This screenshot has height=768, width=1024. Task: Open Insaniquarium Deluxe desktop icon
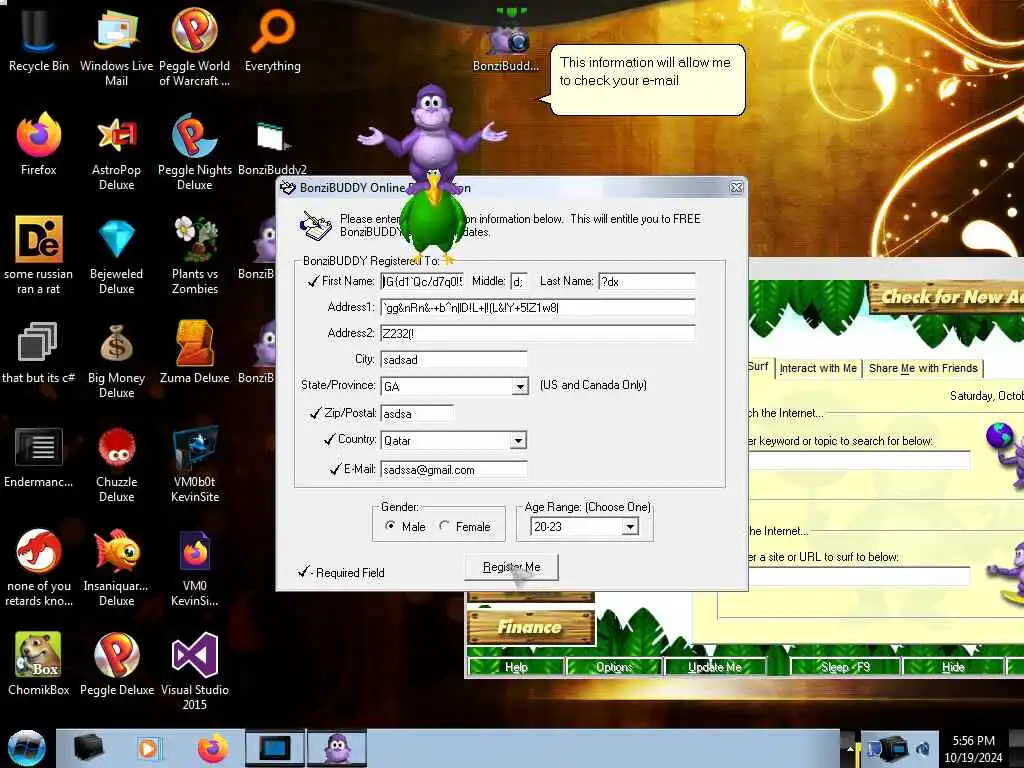click(x=116, y=568)
